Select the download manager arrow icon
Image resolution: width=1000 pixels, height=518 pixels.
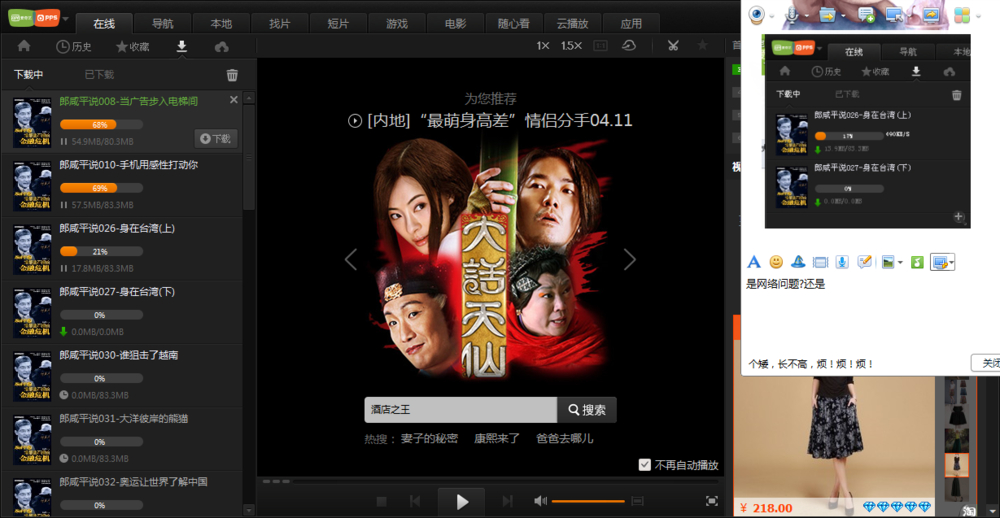pyautogui.click(x=182, y=46)
